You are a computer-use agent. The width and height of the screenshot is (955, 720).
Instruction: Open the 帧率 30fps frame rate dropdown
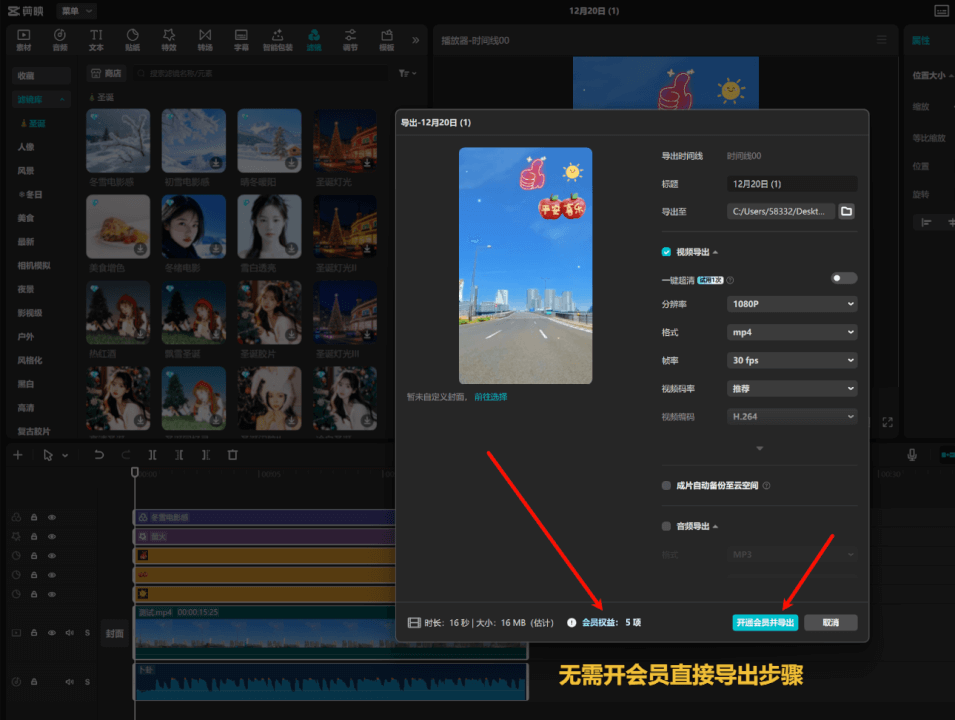791,360
